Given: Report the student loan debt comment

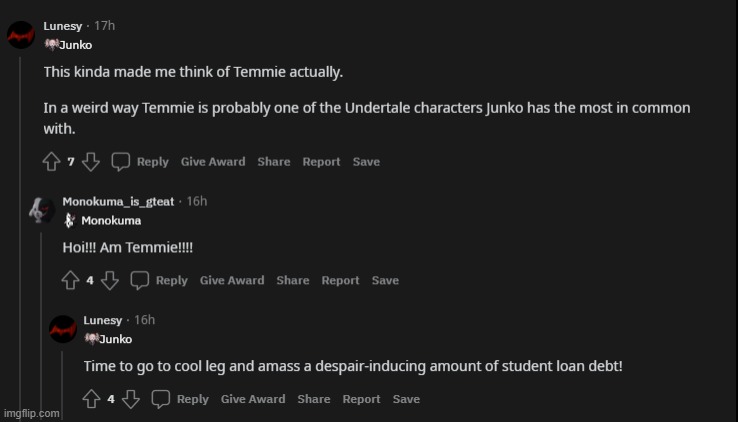Looking at the screenshot, I should (x=361, y=400).
